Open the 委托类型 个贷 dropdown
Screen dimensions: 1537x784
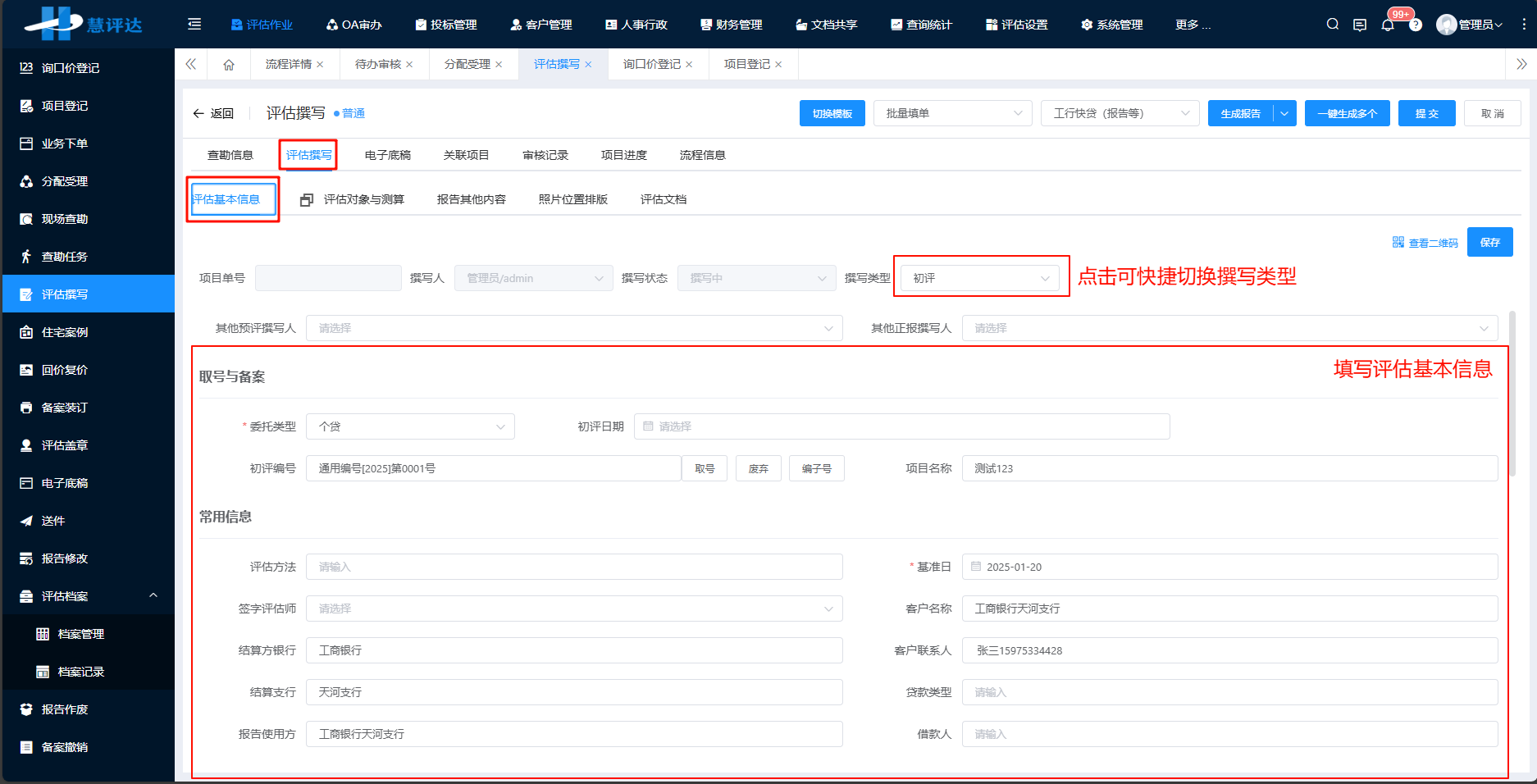(410, 426)
